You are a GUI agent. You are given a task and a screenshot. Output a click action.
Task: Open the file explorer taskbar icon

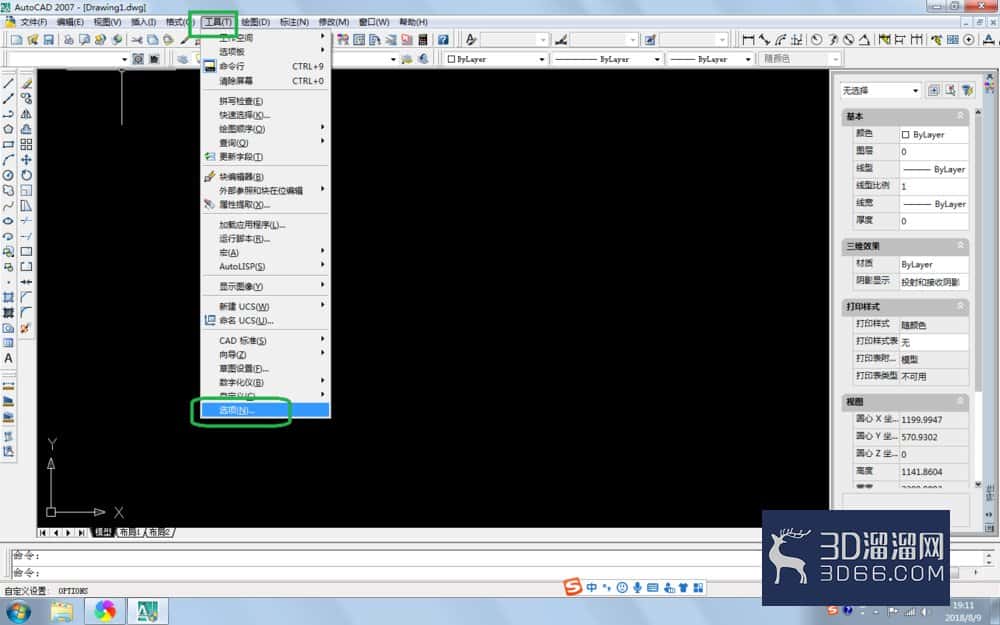(x=62, y=612)
